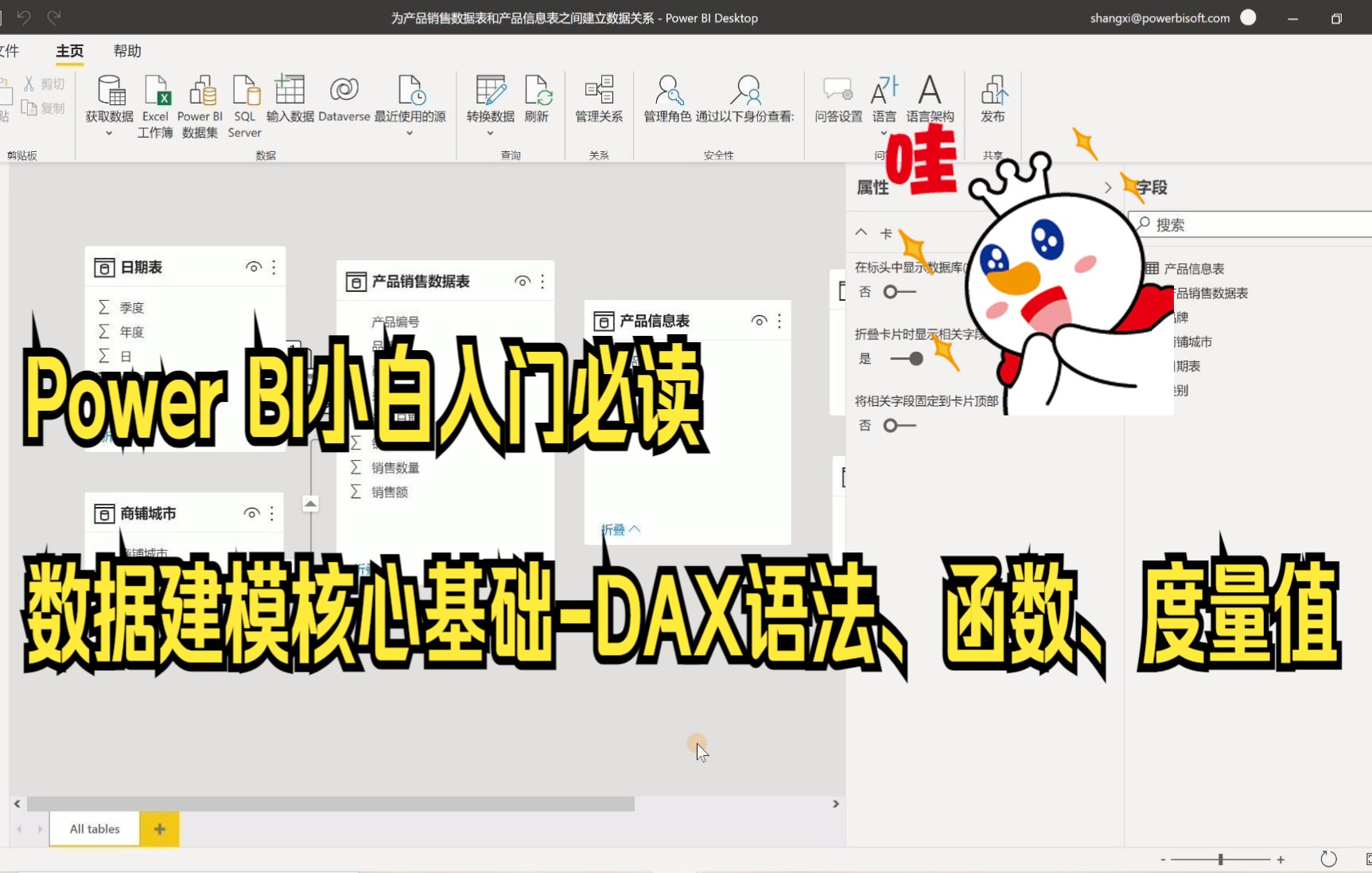Click the Language (语言) icon
This screenshot has width=1372, height=873.
884,90
